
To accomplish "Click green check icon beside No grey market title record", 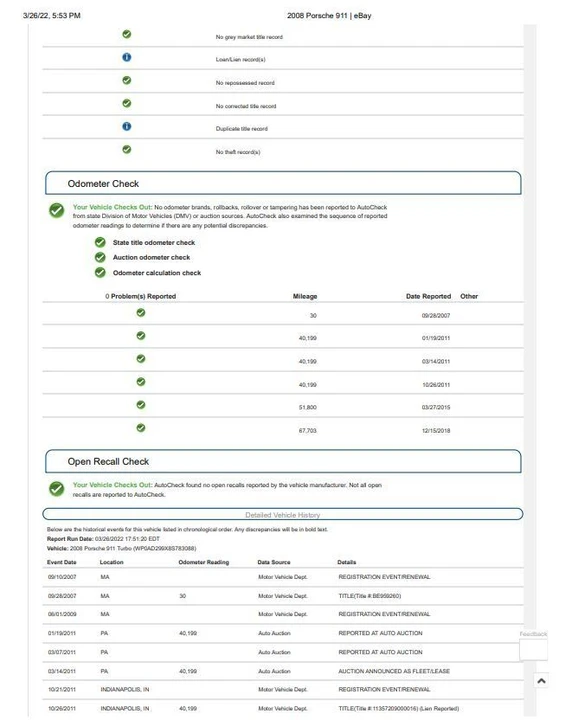I will click(x=127, y=34).
